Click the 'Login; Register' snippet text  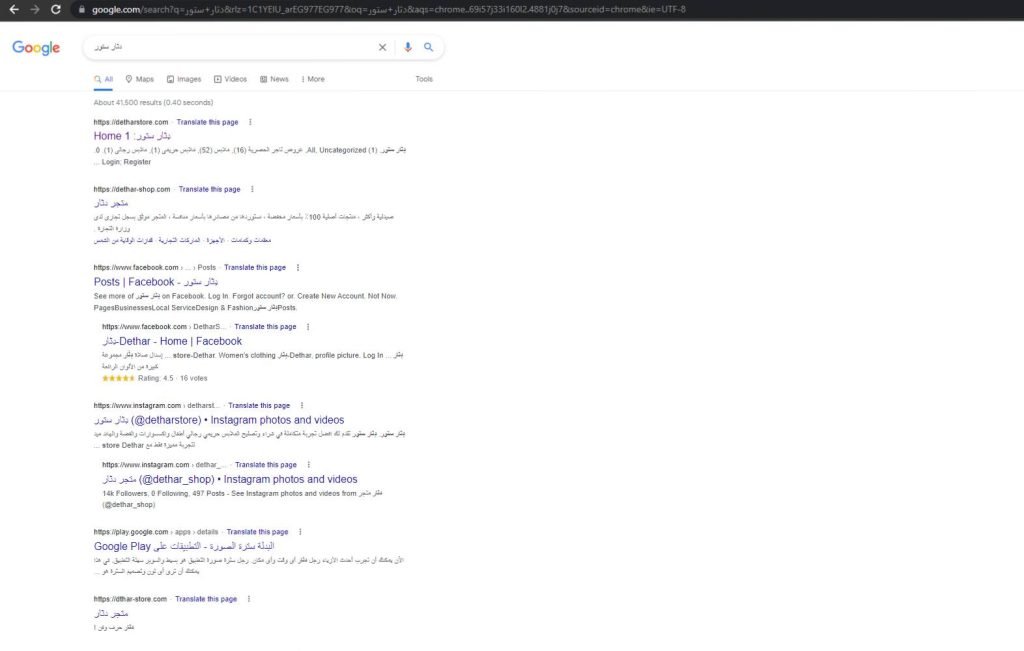click(x=126, y=162)
